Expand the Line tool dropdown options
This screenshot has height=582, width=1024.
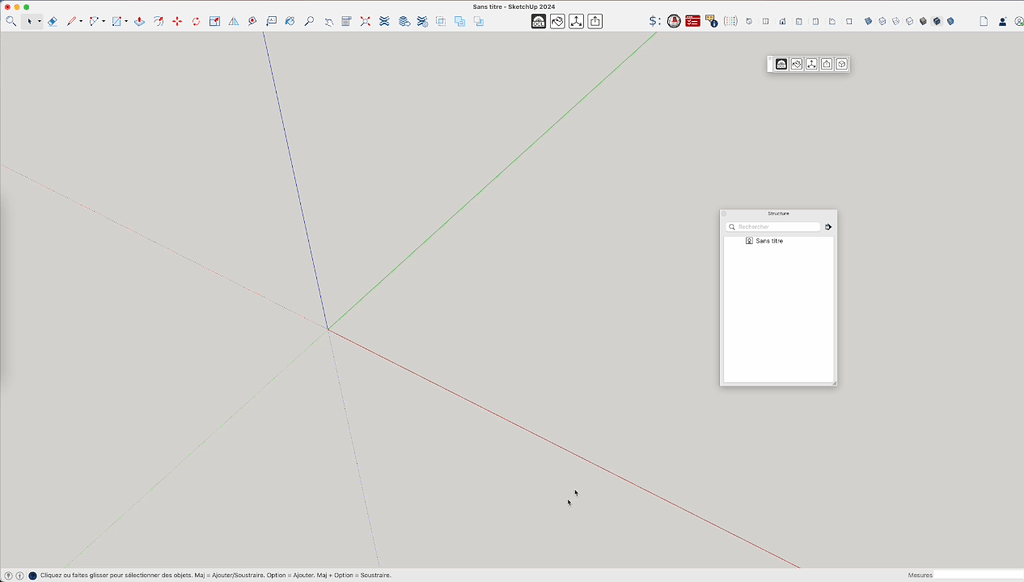point(81,20)
